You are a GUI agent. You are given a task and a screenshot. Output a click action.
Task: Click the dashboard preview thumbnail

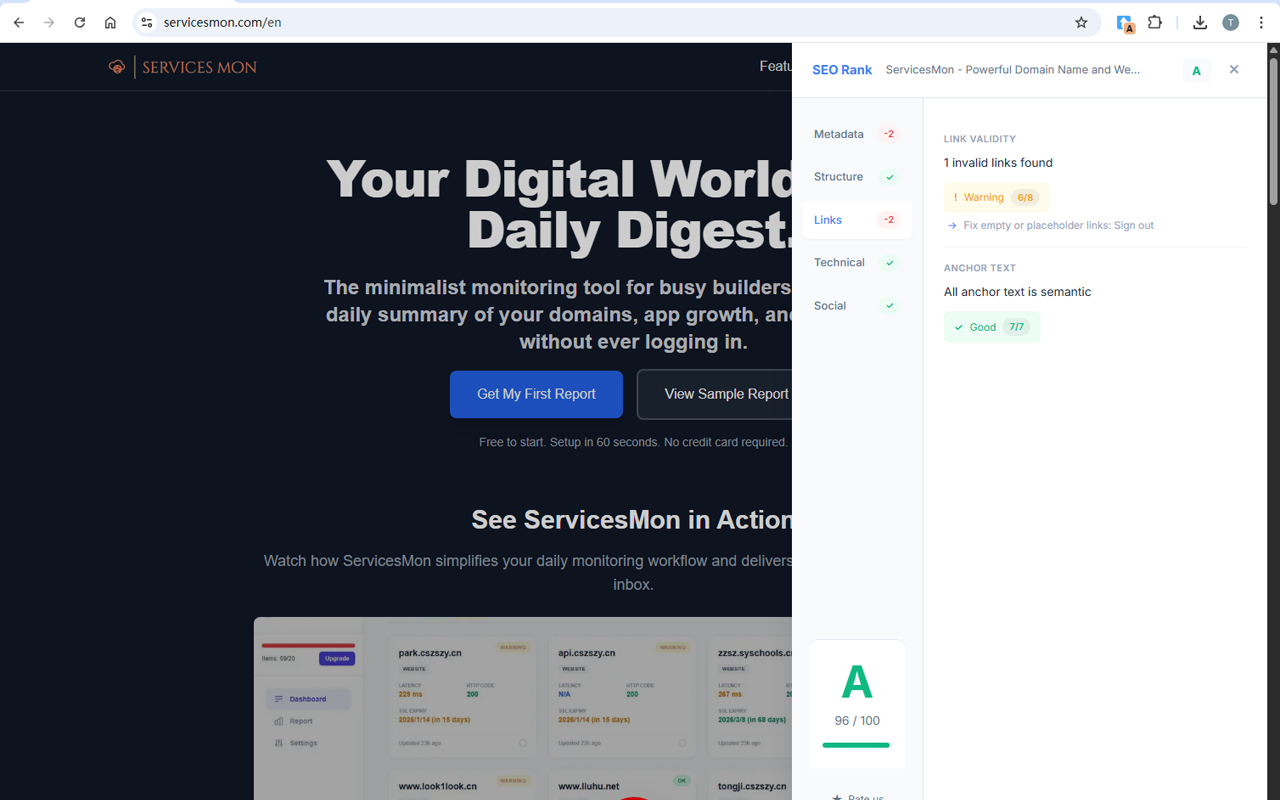point(522,708)
